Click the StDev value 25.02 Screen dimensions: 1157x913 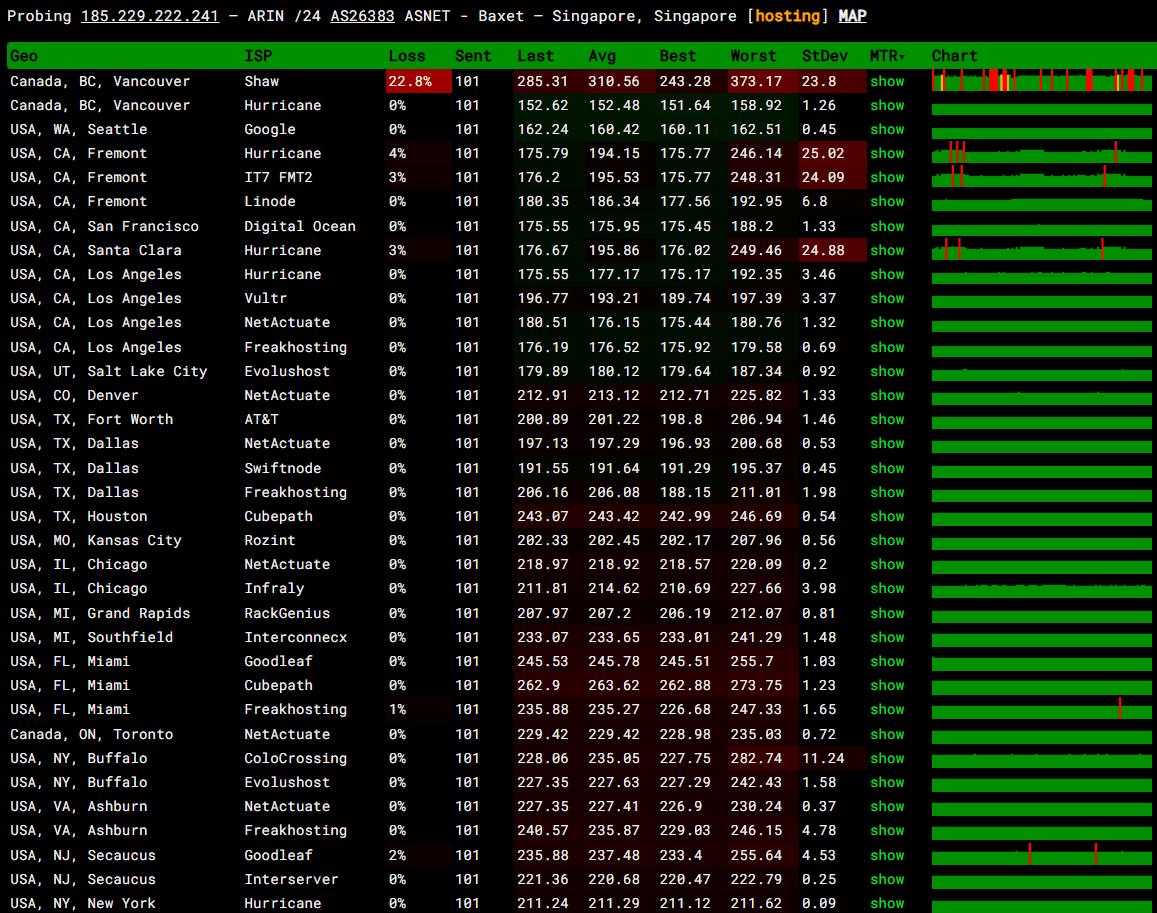coord(823,154)
